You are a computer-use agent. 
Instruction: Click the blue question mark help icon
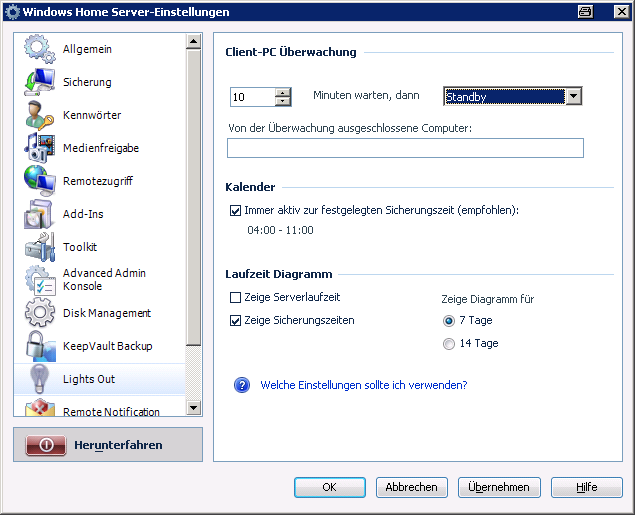(242, 385)
